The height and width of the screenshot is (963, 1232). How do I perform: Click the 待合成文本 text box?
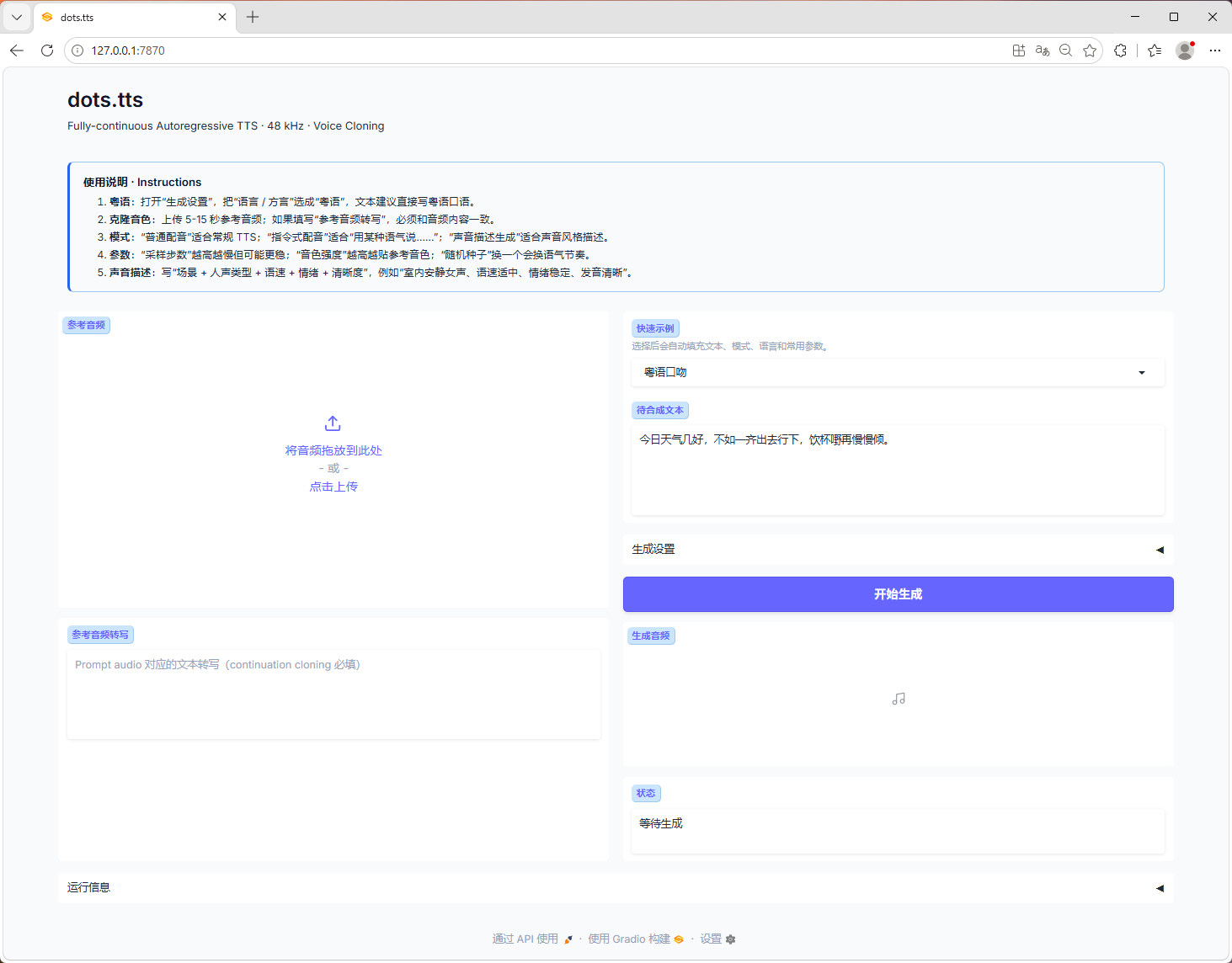(x=898, y=470)
